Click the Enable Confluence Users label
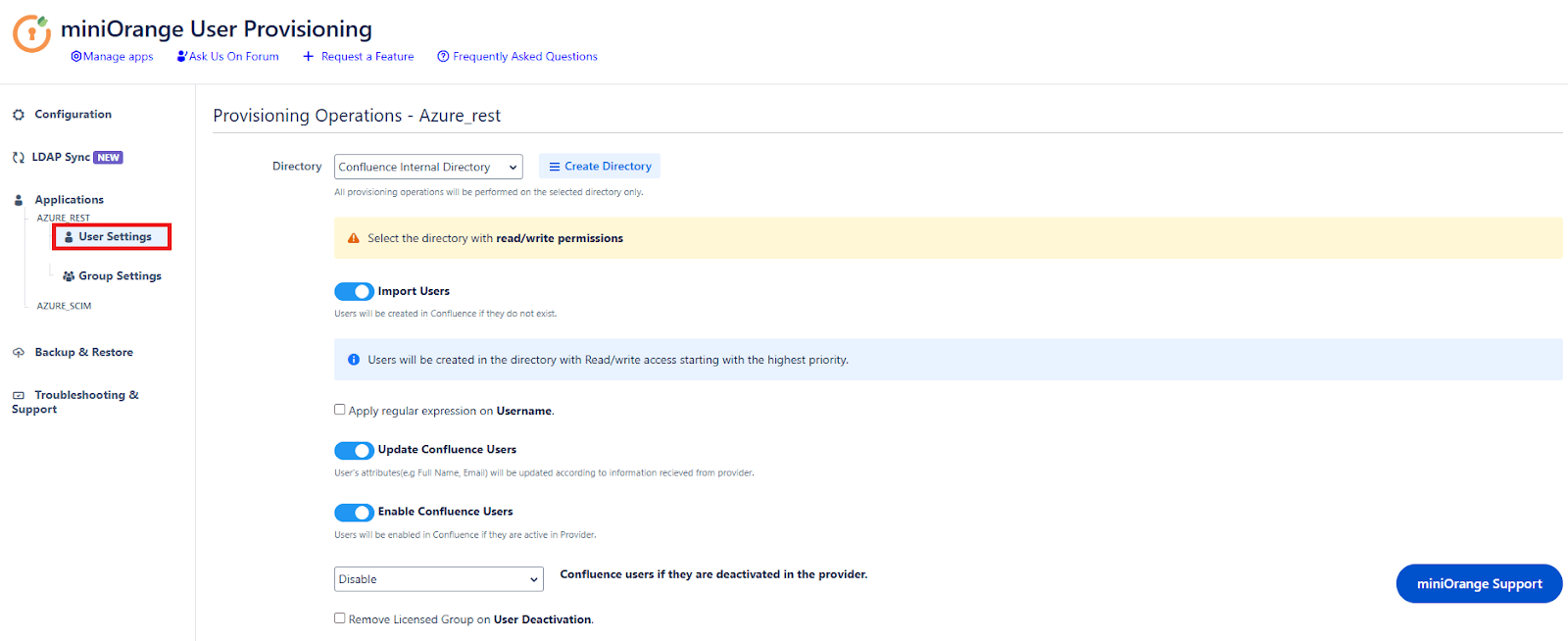Viewport: 1568px width, 641px height. [x=446, y=512]
